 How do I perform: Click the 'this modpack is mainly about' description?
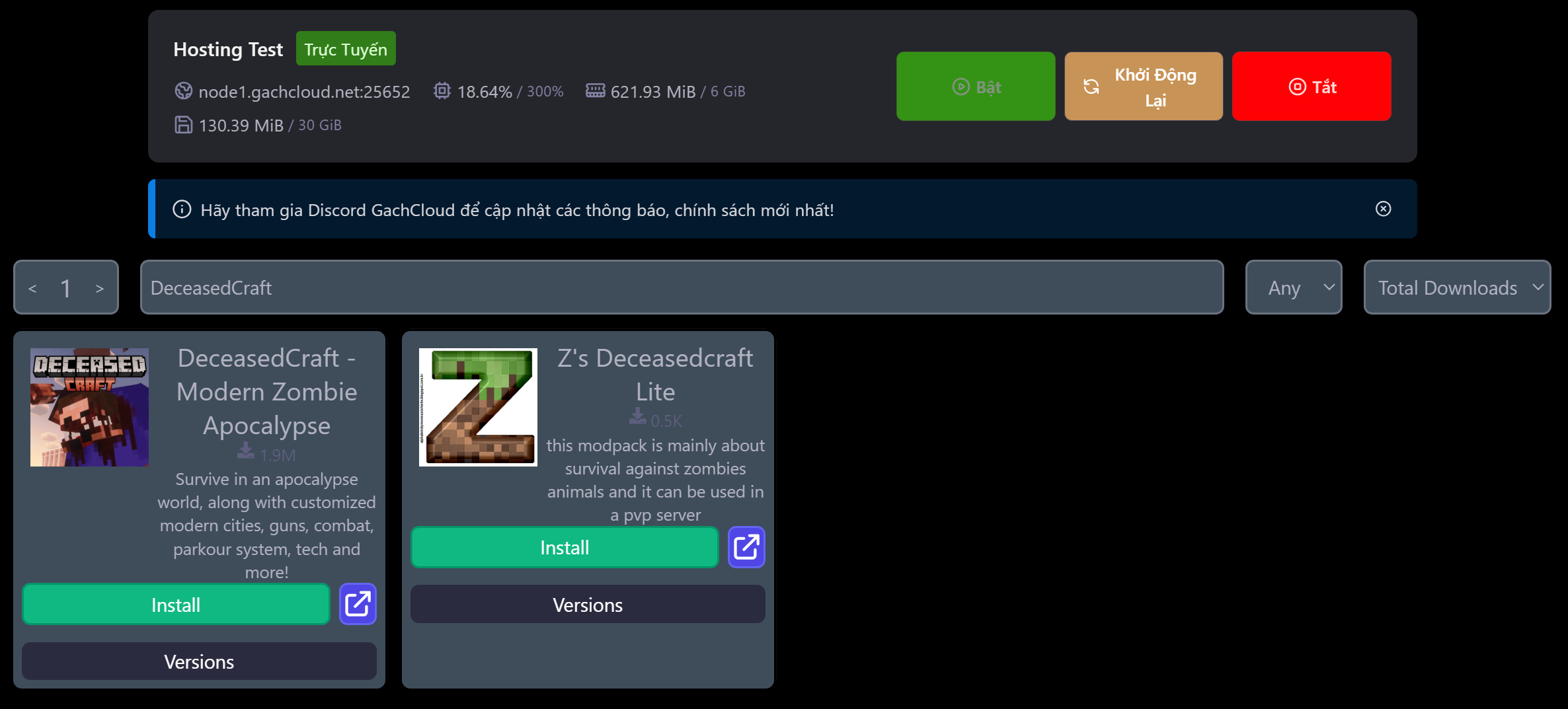pyautogui.click(x=655, y=480)
